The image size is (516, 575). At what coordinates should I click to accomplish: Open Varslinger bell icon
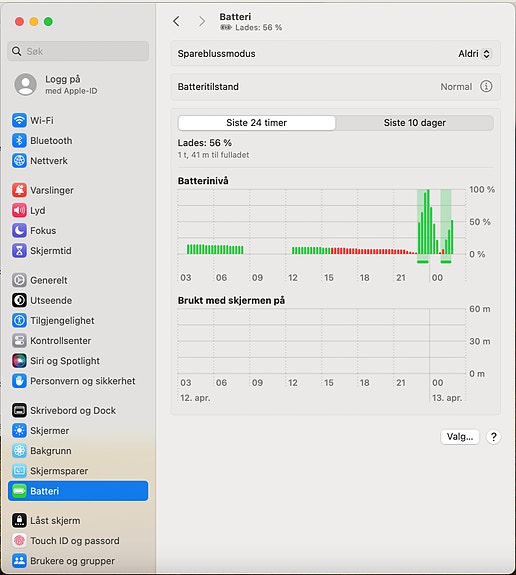(19, 190)
